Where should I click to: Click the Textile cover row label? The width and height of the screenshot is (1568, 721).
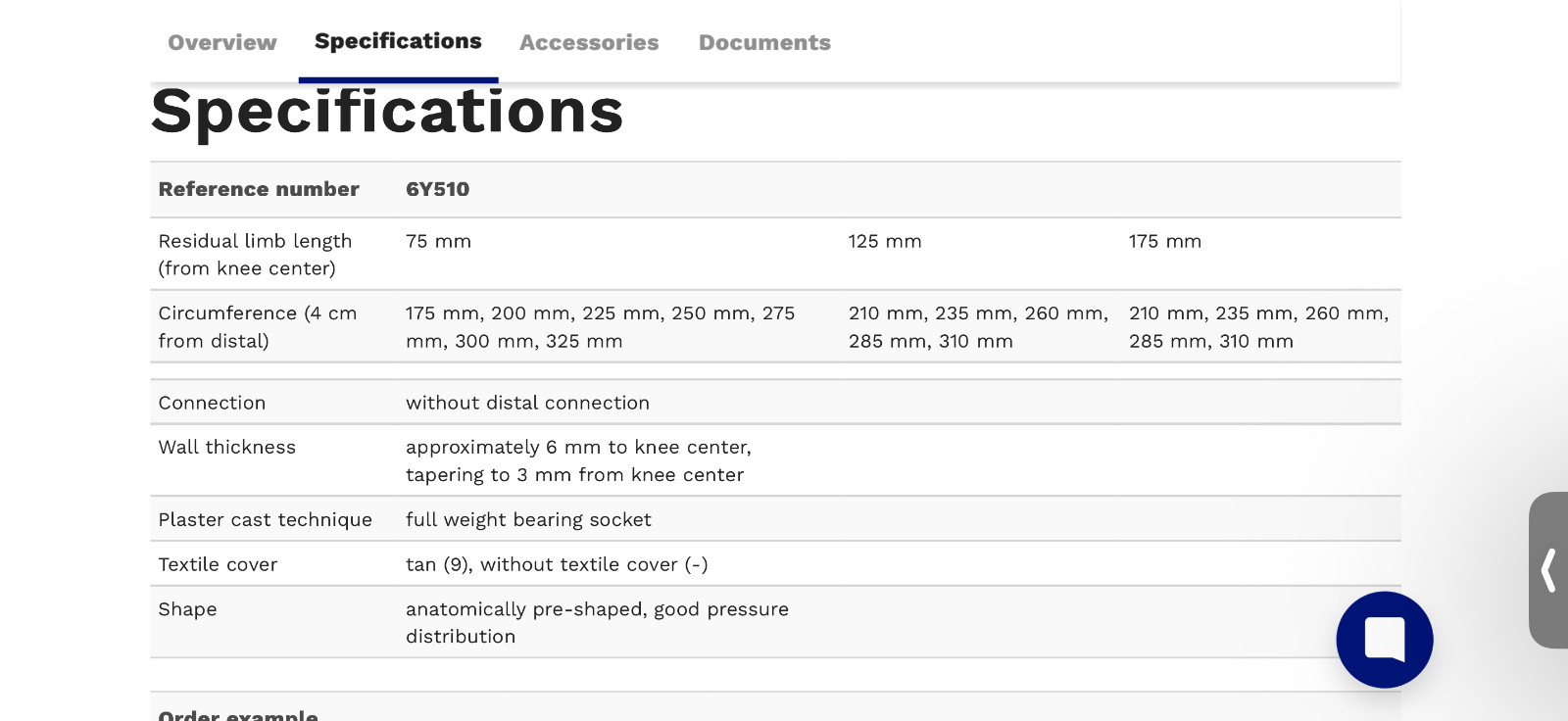click(x=218, y=564)
